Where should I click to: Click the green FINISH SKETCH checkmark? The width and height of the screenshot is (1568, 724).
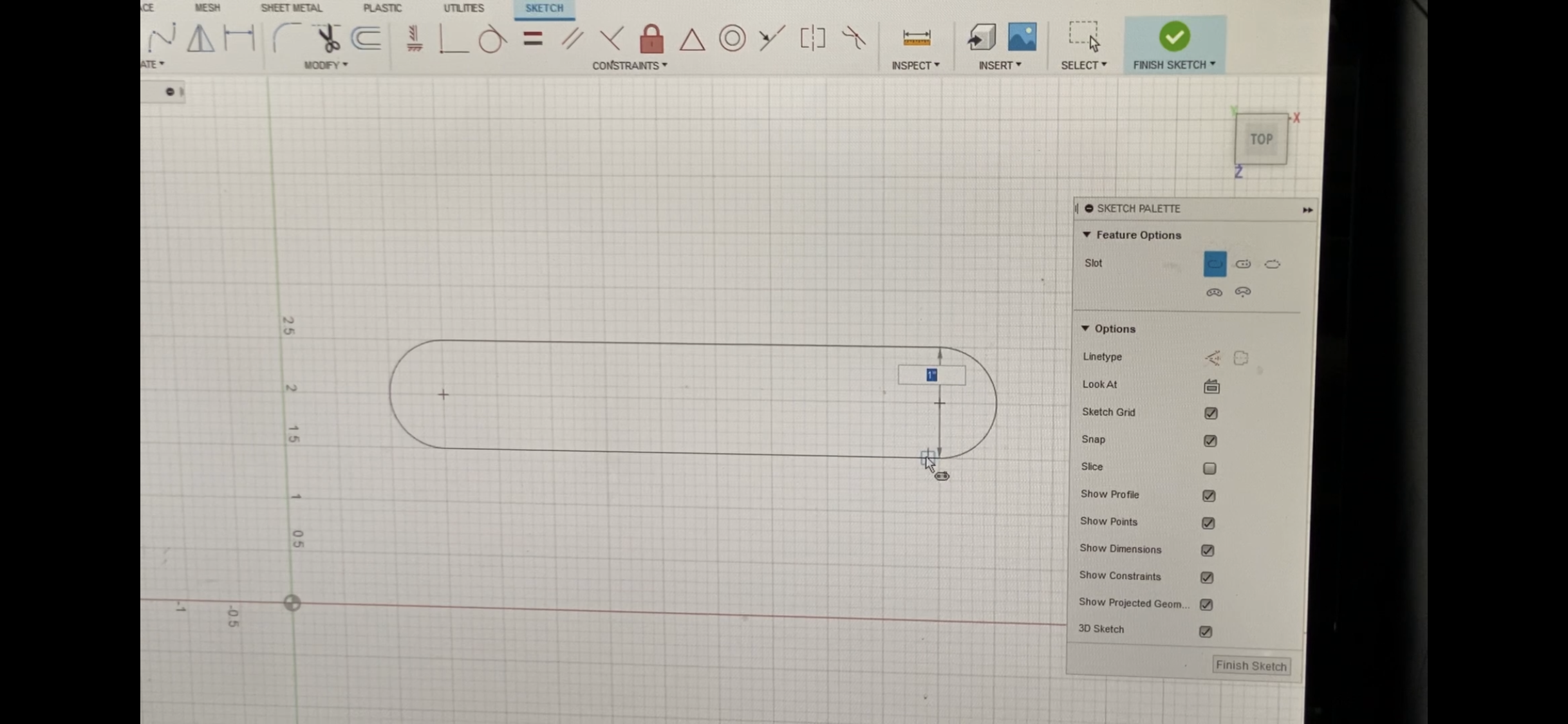click(1174, 37)
